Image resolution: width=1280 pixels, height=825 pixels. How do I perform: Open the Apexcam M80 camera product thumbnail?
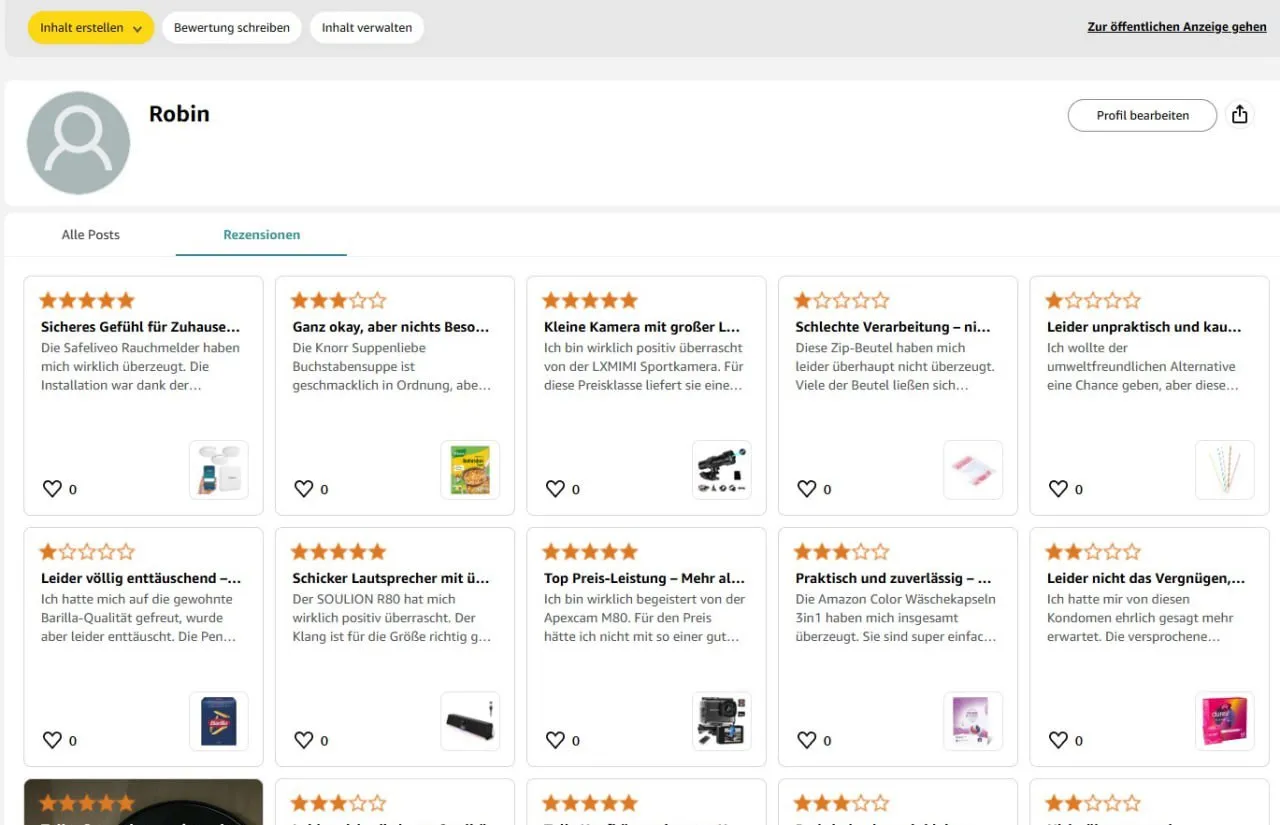point(721,721)
